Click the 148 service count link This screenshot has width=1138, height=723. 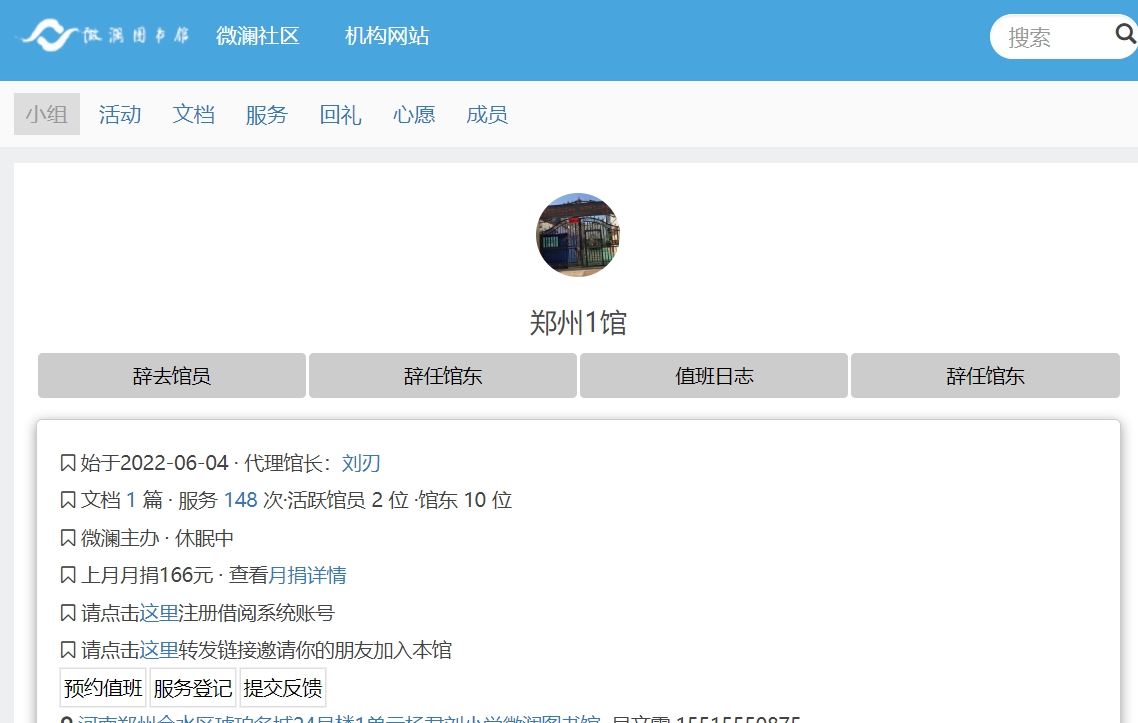pyautogui.click(x=240, y=500)
